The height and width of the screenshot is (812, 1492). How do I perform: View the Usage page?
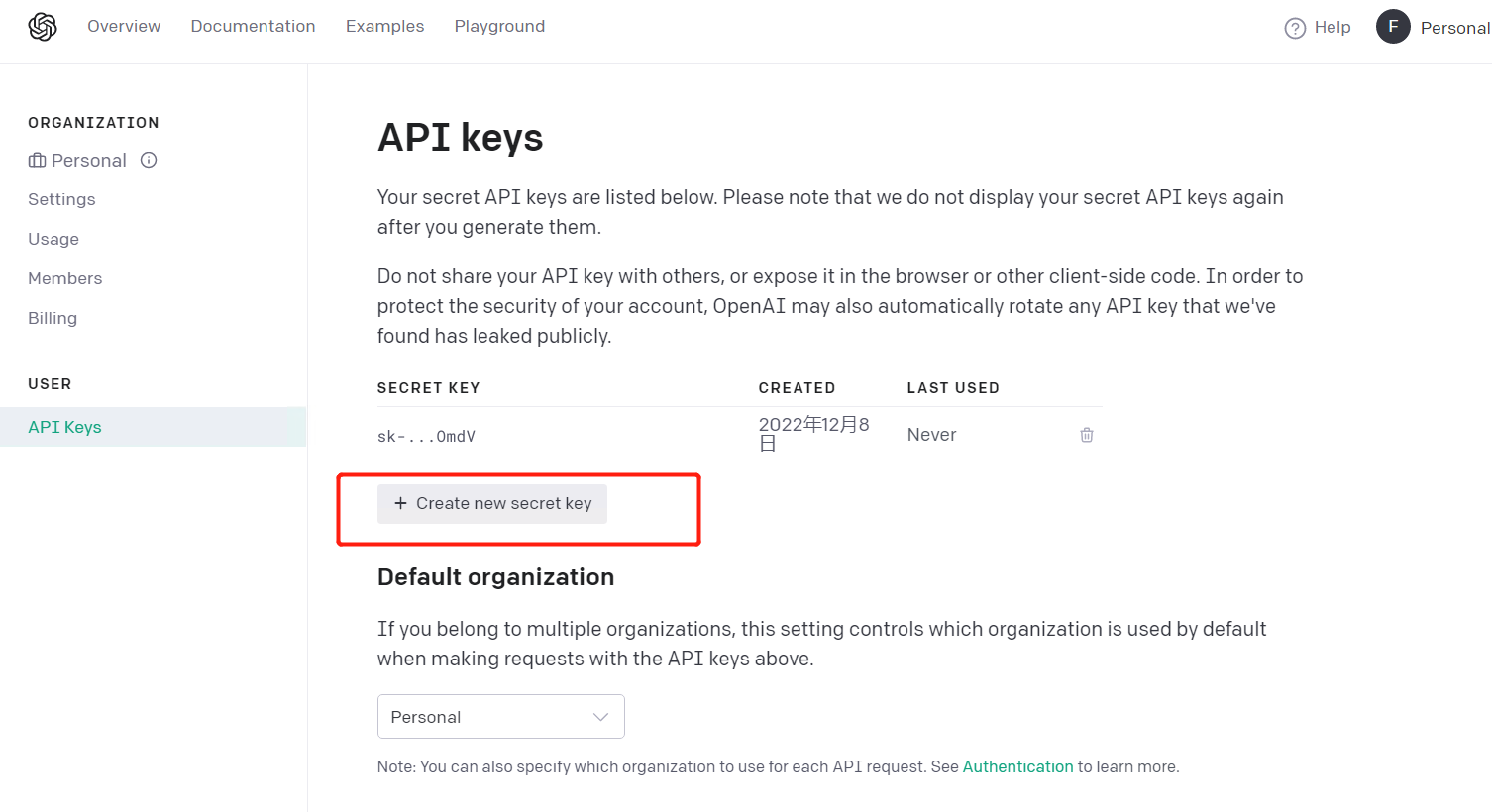pos(53,239)
